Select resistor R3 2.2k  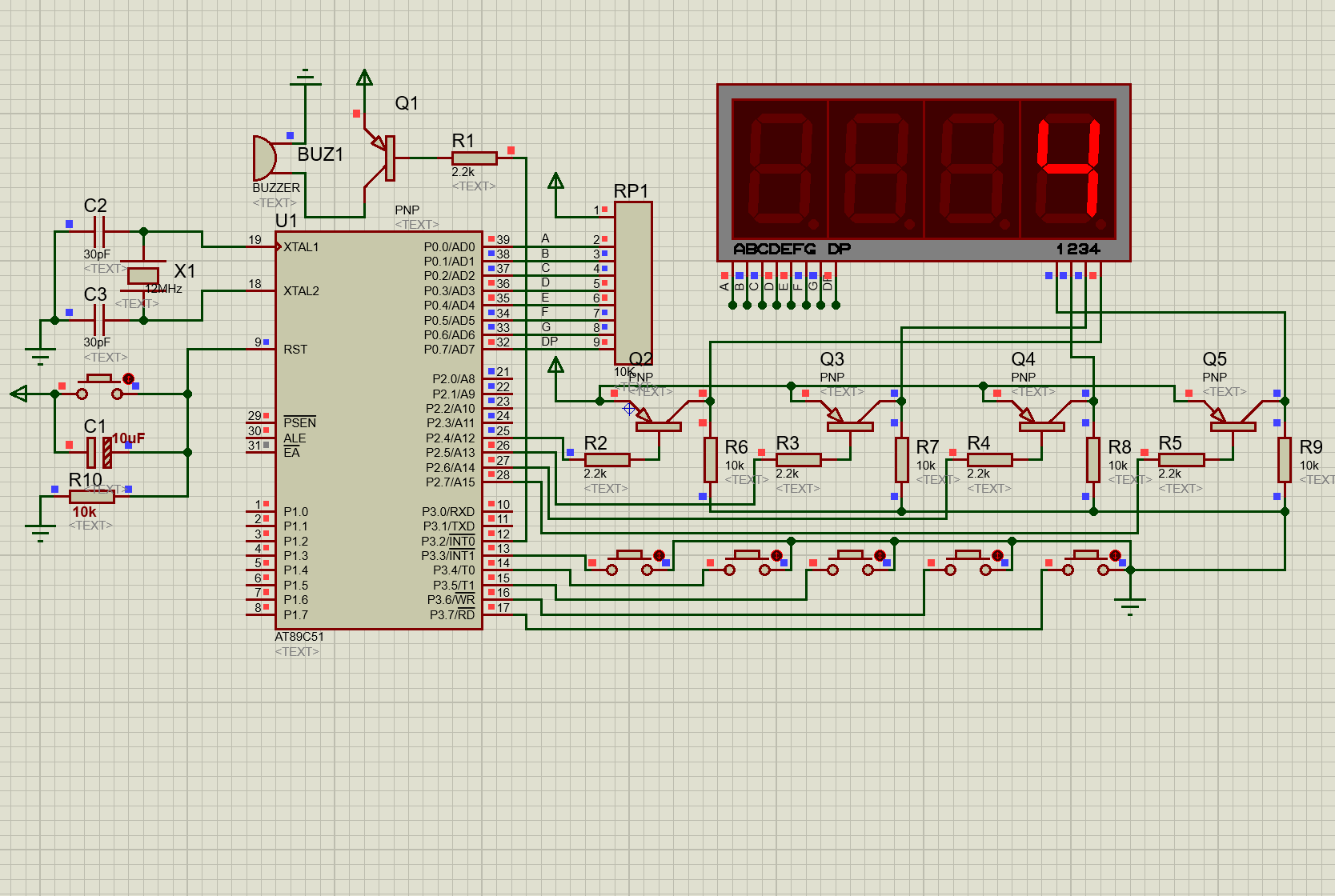click(799, 460)
